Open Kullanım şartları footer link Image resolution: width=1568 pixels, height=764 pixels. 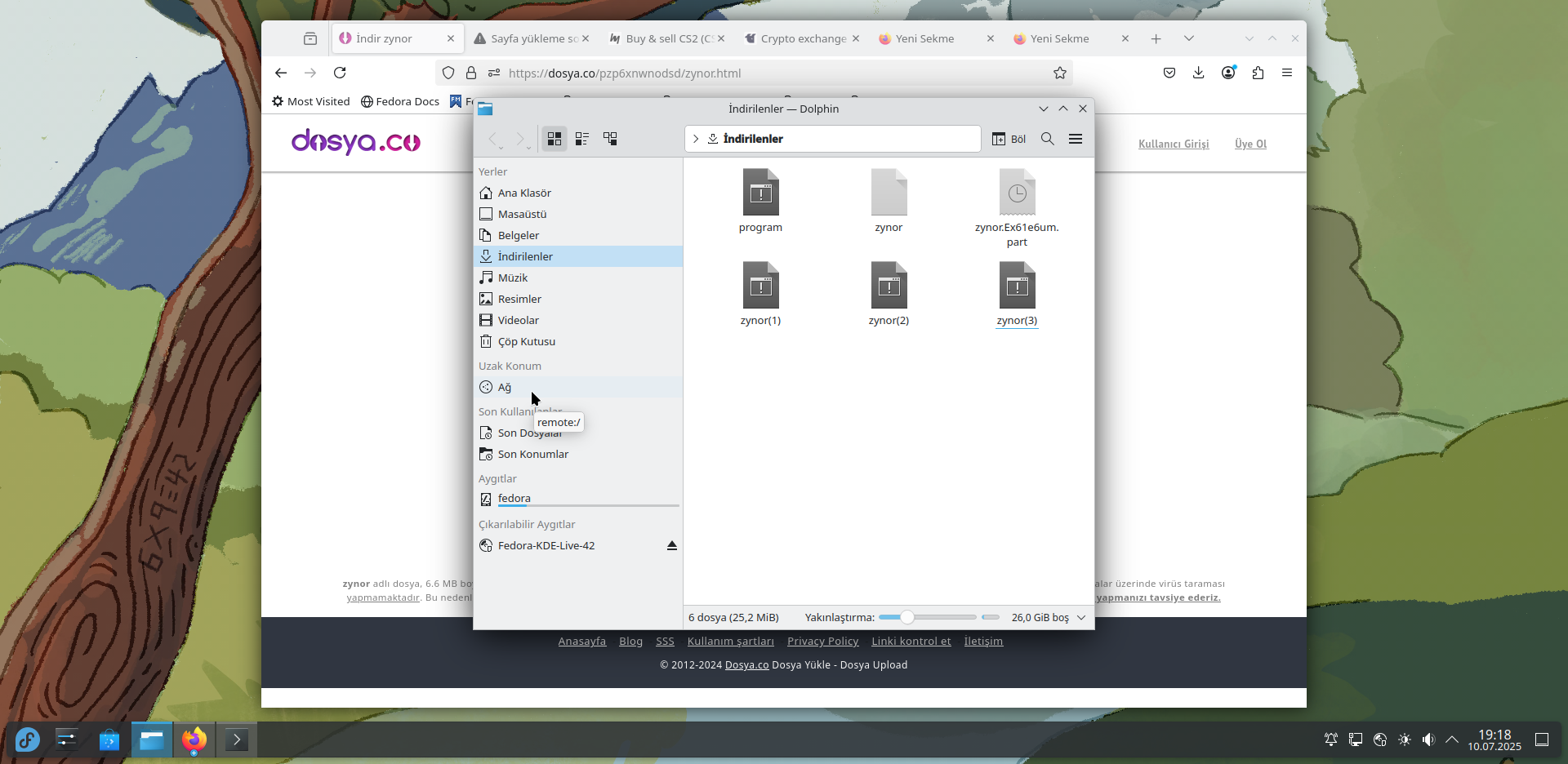tap(731, 642)
